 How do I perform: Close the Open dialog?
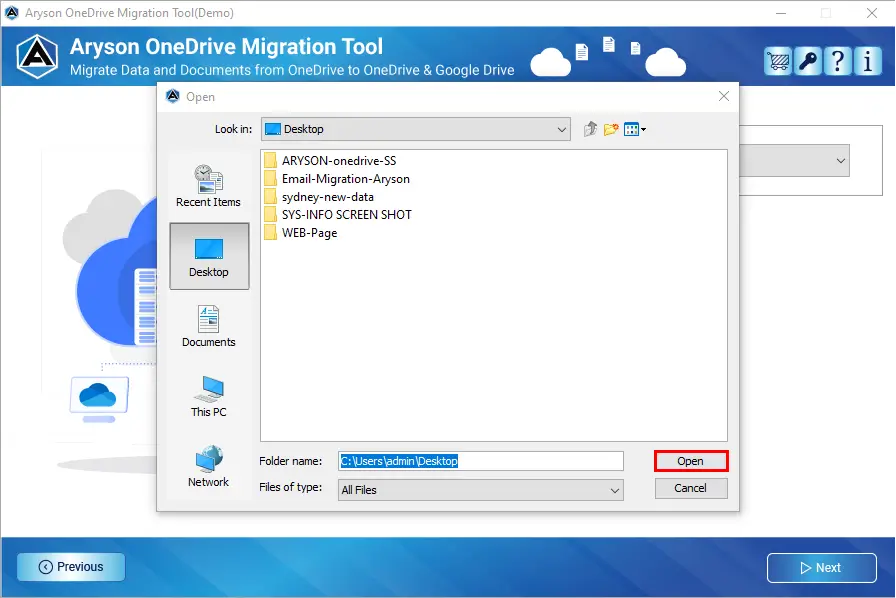tap(723, 96)
